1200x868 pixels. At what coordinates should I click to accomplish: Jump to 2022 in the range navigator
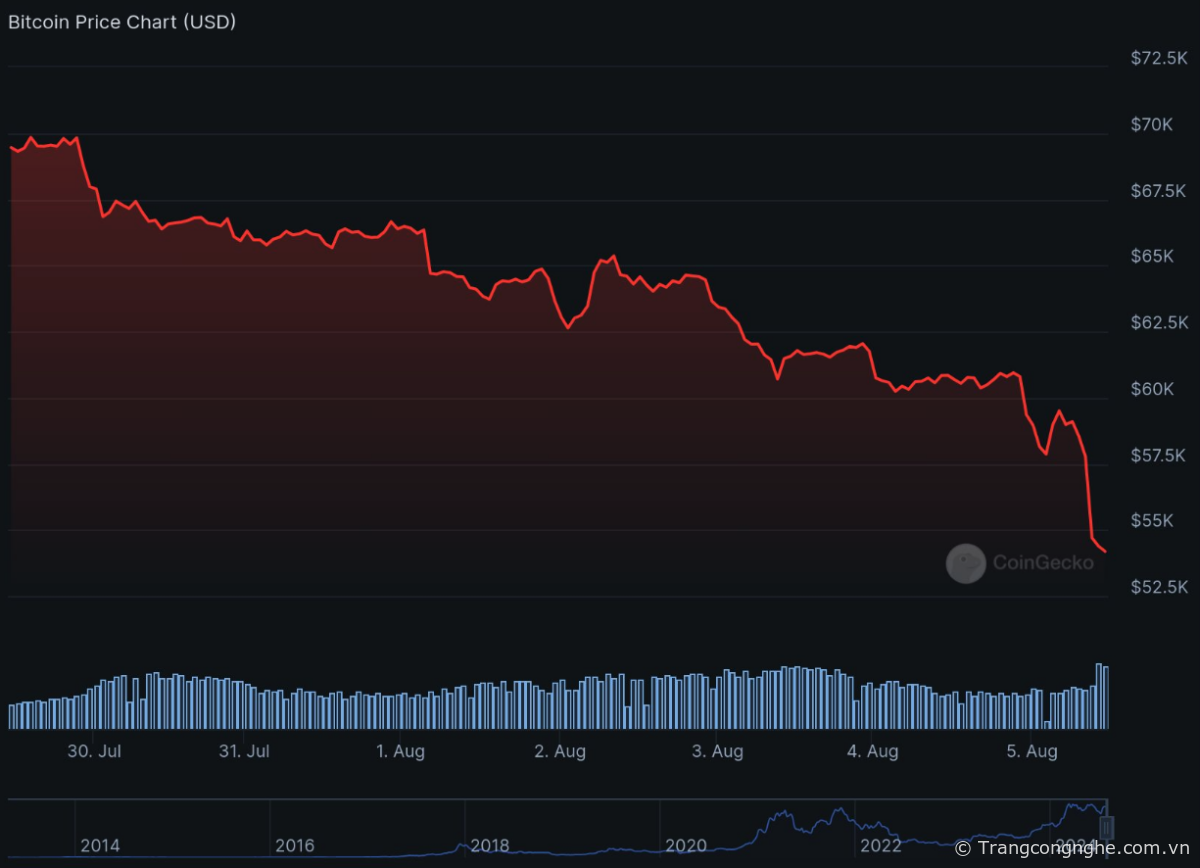[x=881, y=846]
